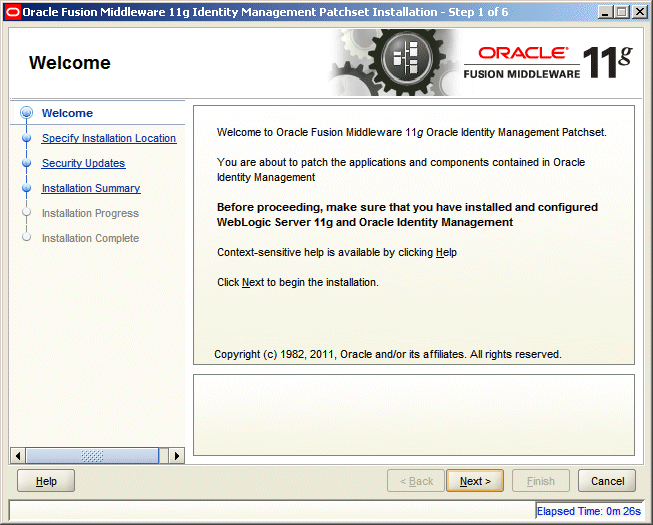
Task: Click bullet icon beside Installation Progress
Action: (26, 212)
